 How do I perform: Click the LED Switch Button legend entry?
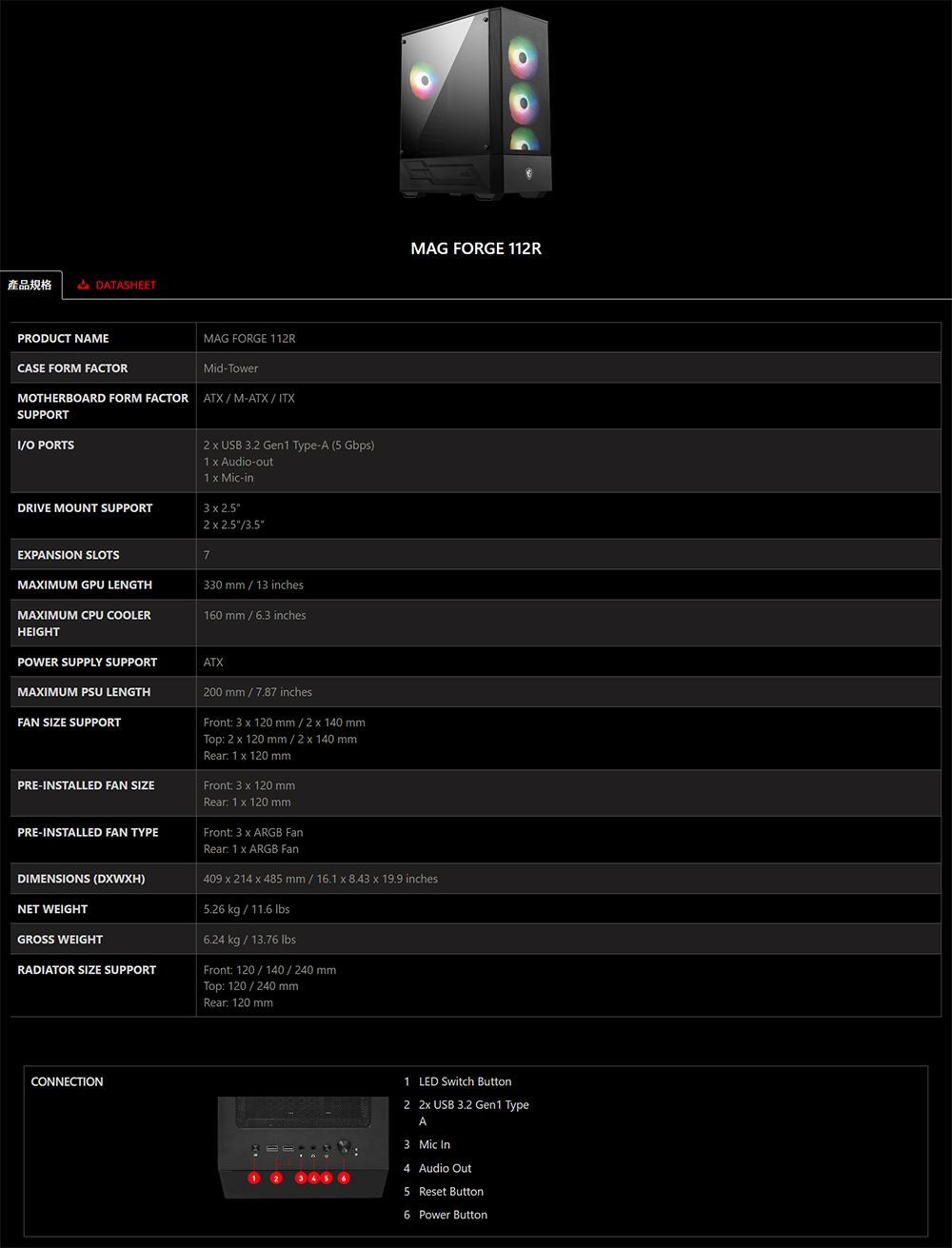point(458,1081)
